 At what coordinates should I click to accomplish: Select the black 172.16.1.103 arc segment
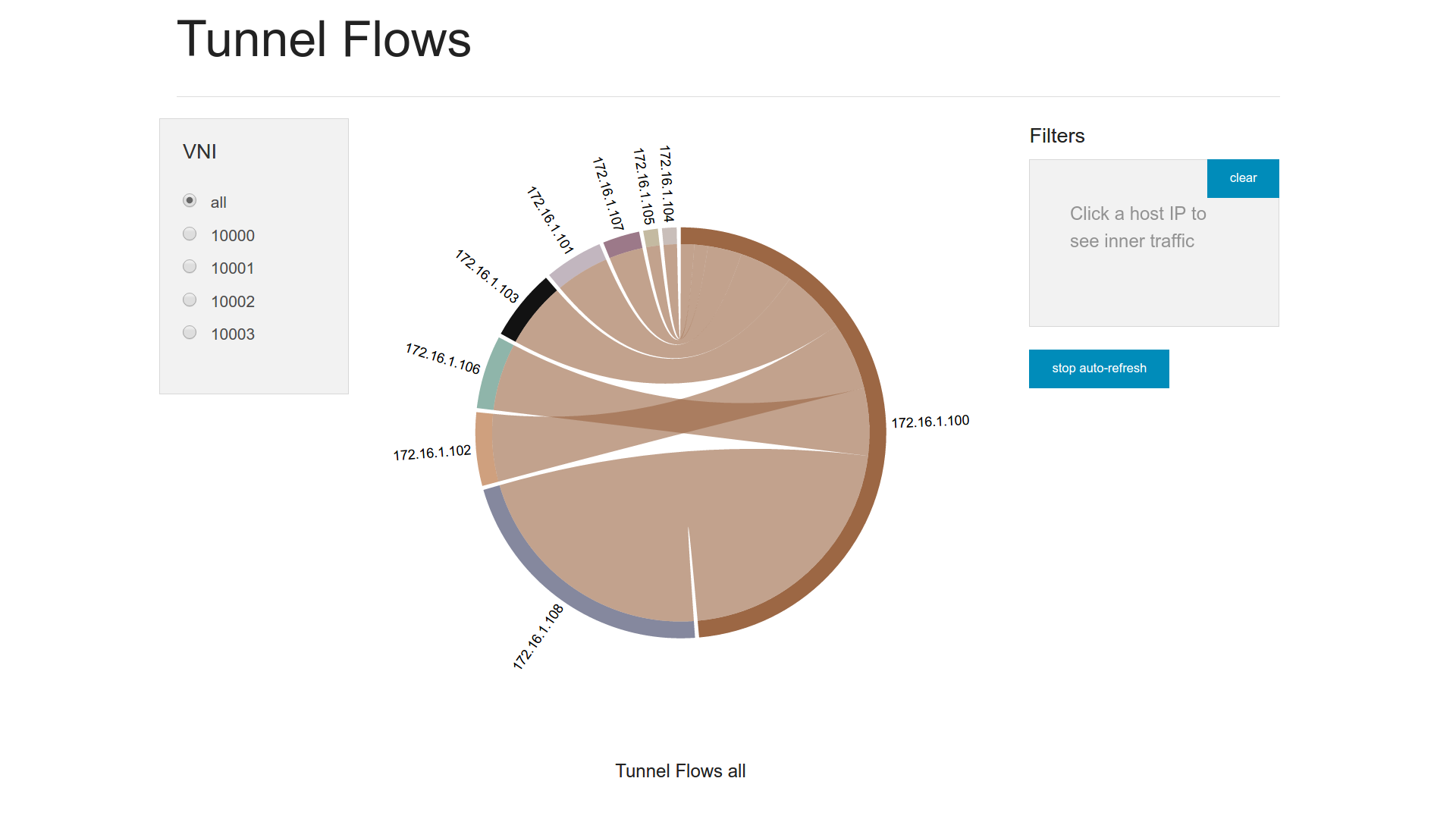tap(528, 309)
